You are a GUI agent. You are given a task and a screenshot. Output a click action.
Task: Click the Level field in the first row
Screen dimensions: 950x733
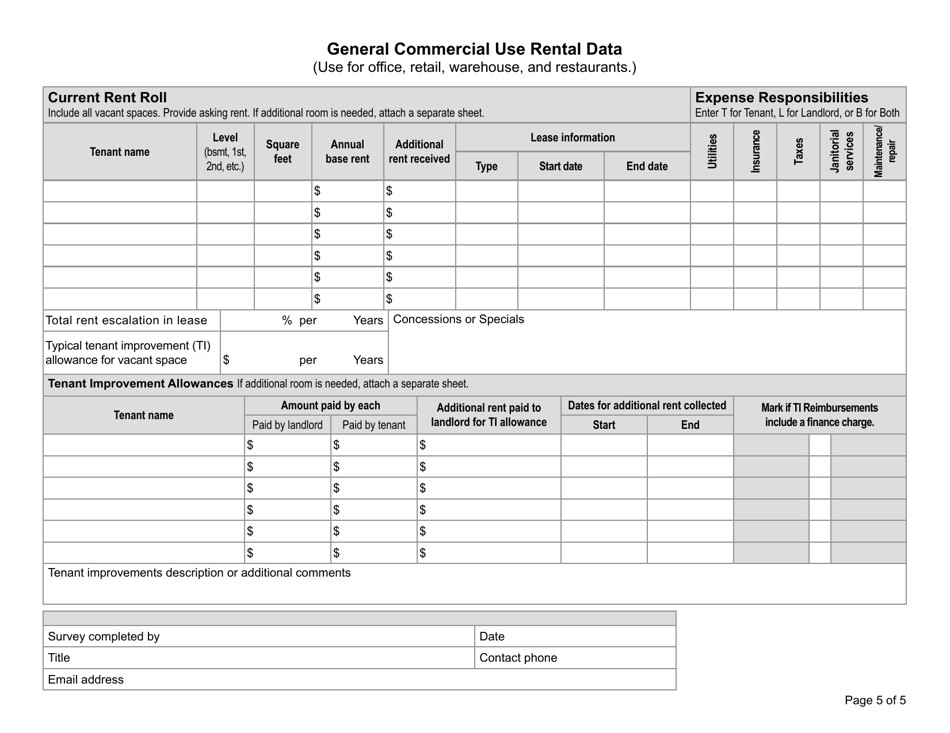point(225,189)
